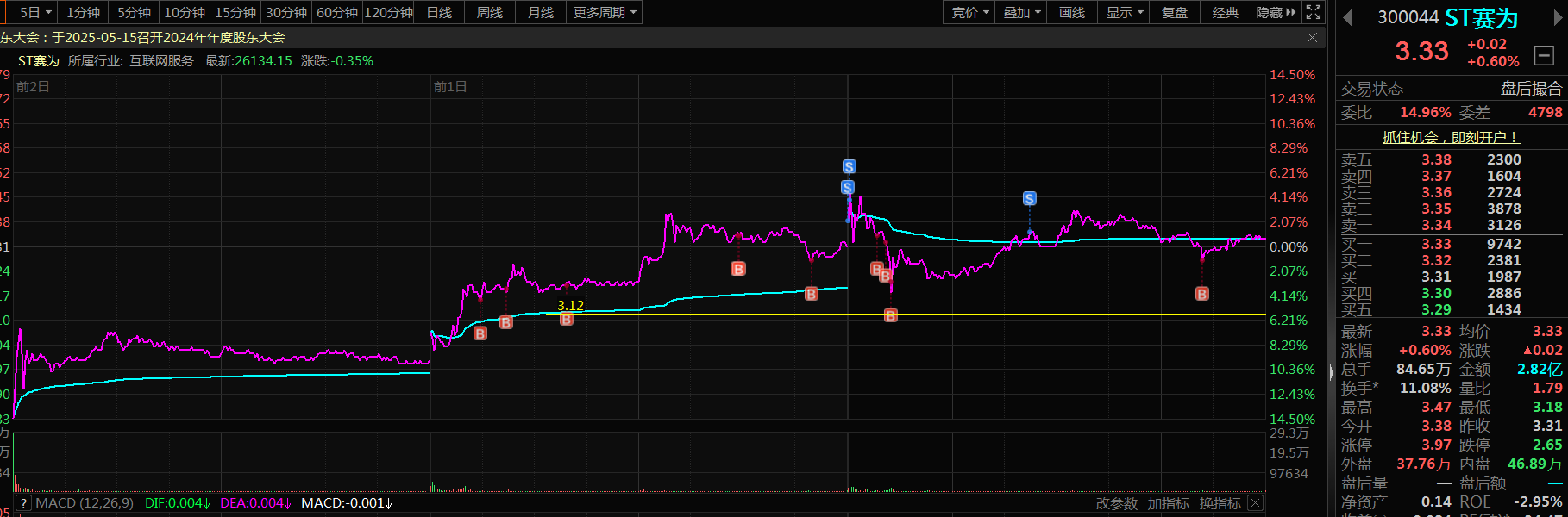Click the first B buy marker after the 前1日 label
Image resolution: width=1568 pixels, height=517 pixels.
480,333
